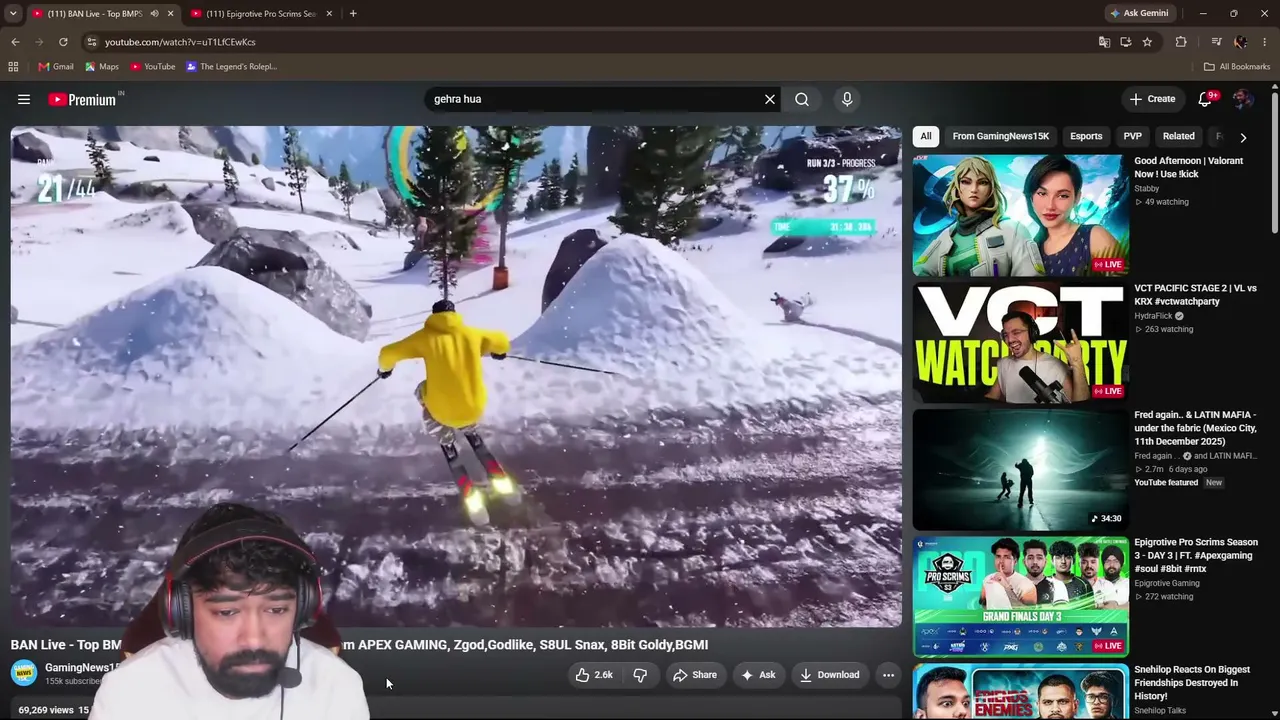The width and height of the screenshot is (1280, 720).
Task: Open VCT Watch Party live thumbnail
Action: [x=1020, y=342]
